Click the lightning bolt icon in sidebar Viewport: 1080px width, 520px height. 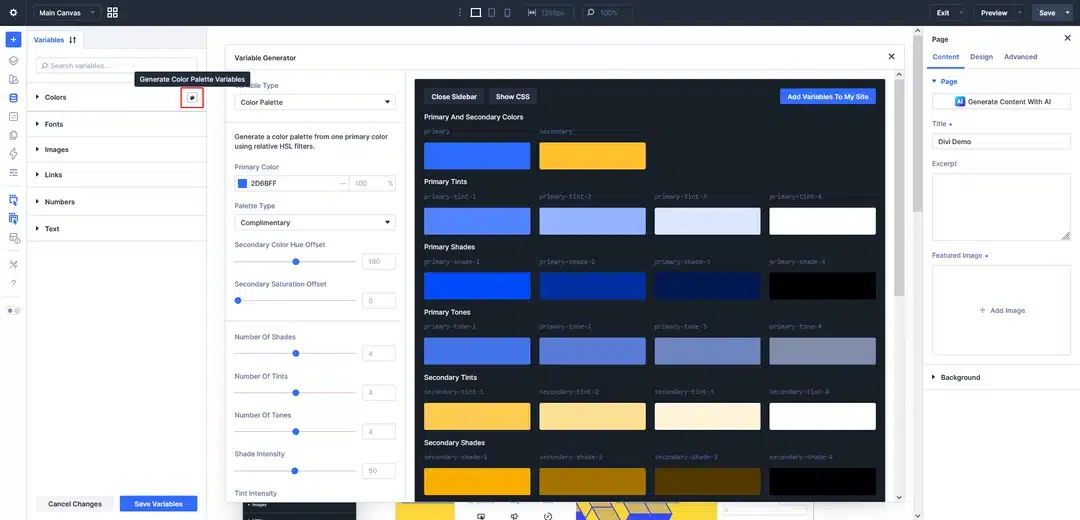pyautogui.click(x=13, y=154)
